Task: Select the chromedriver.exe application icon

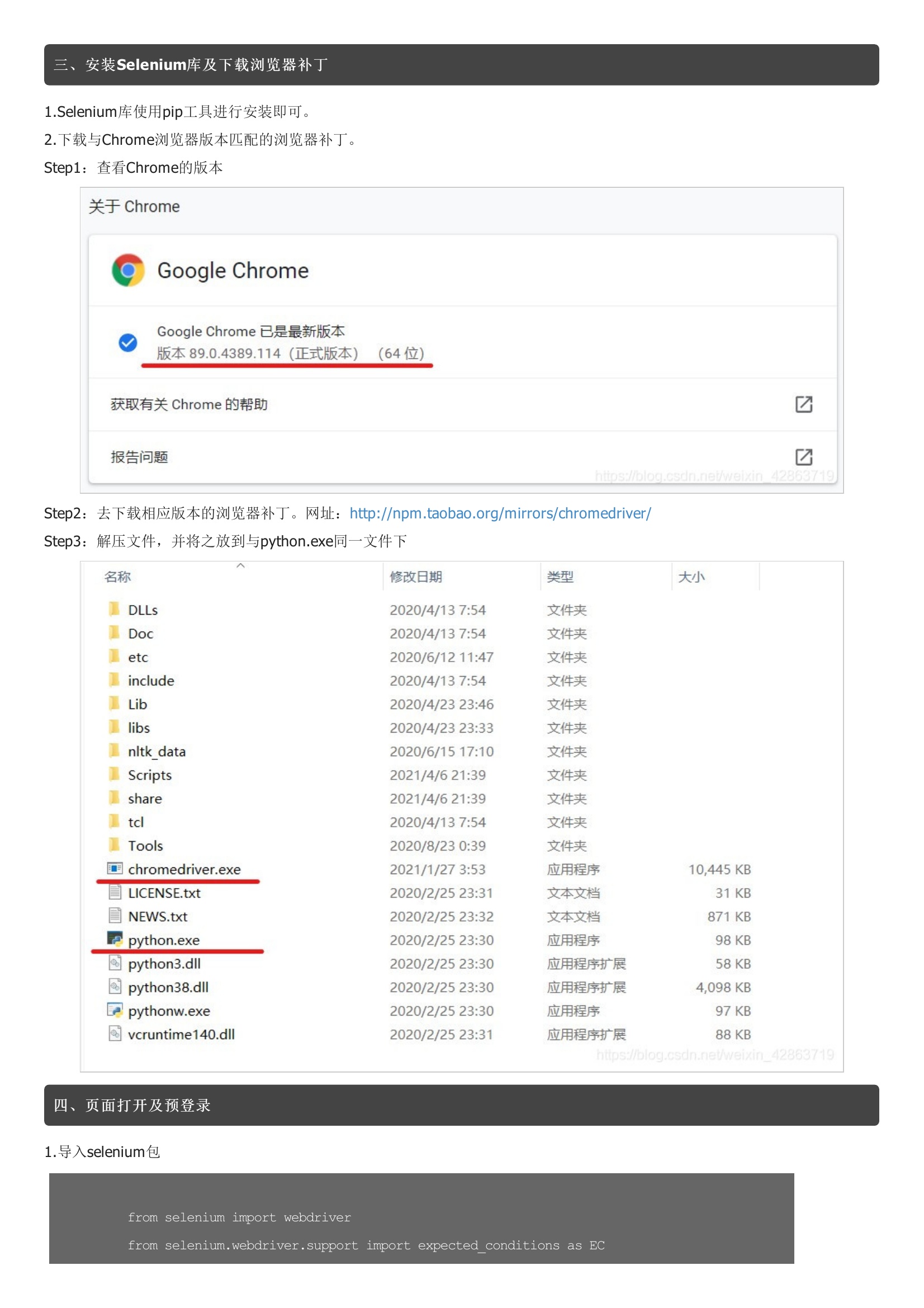Action: coord(115,868)
